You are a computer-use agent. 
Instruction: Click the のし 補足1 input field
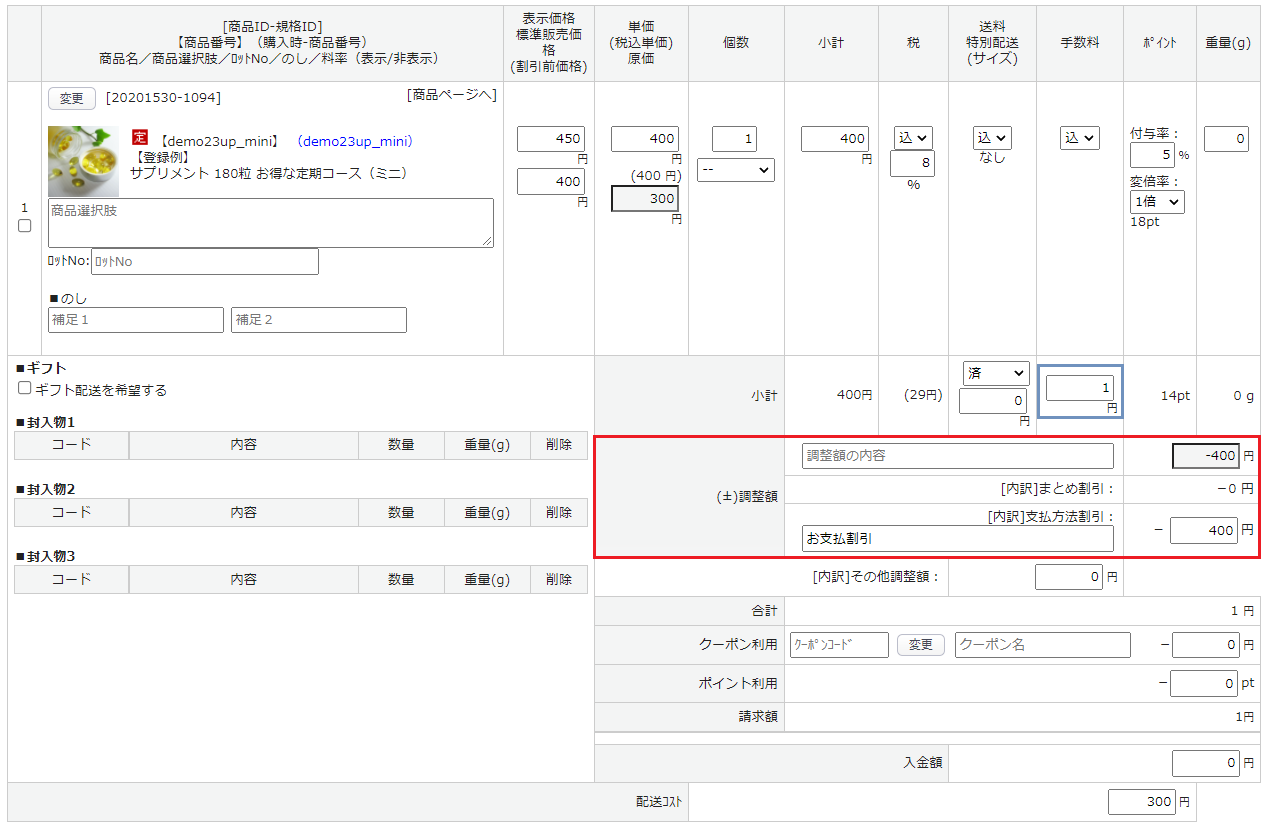coord(136,320)
